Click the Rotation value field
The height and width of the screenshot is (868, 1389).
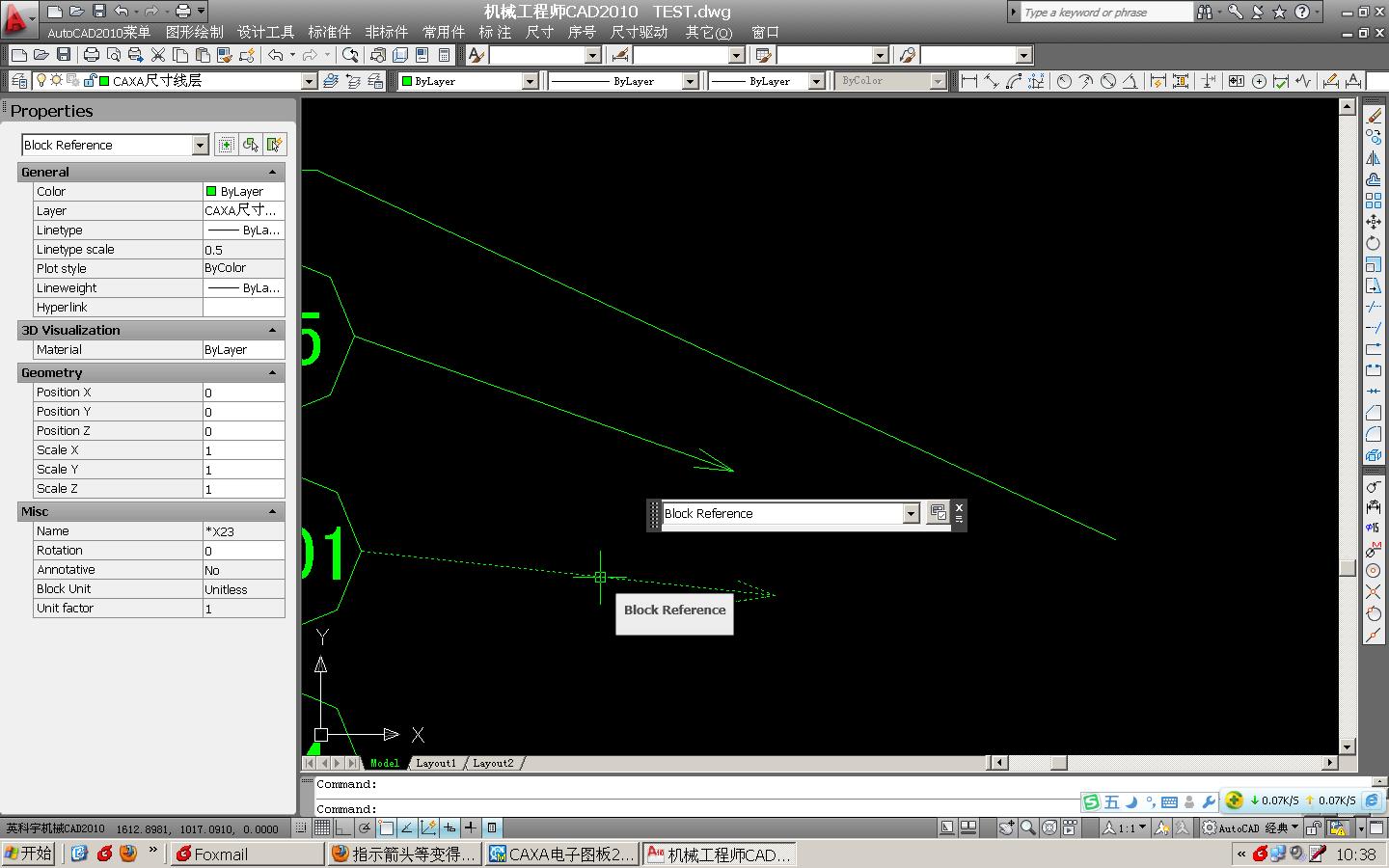(x=243, y=551)
